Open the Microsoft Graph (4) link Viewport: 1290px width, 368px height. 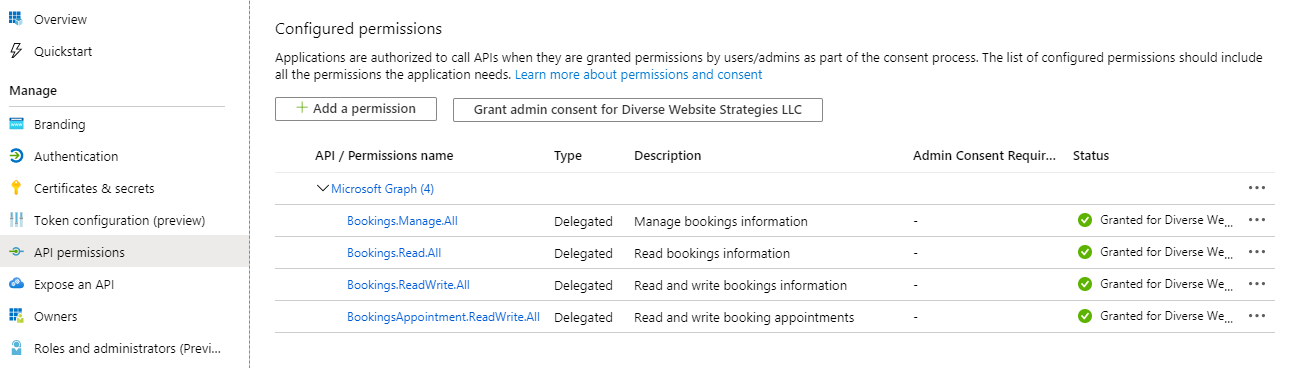pyautogui.click(x=382, y=188)
